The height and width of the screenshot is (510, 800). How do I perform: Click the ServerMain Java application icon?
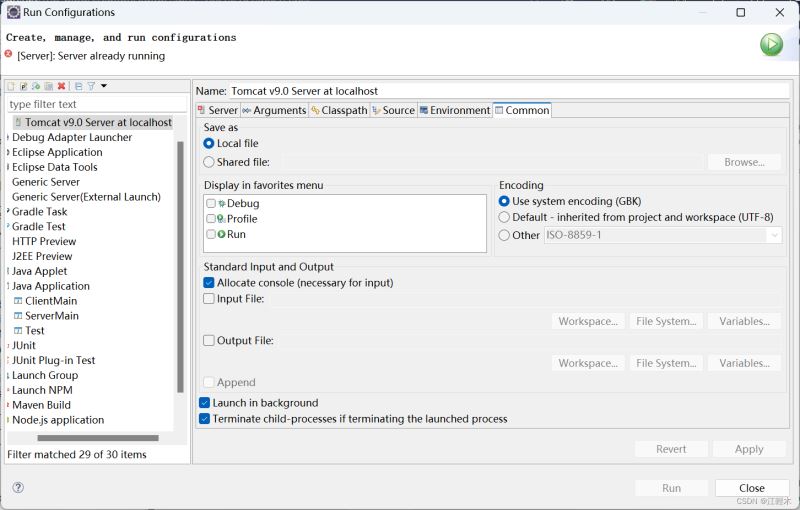point(18,316)
